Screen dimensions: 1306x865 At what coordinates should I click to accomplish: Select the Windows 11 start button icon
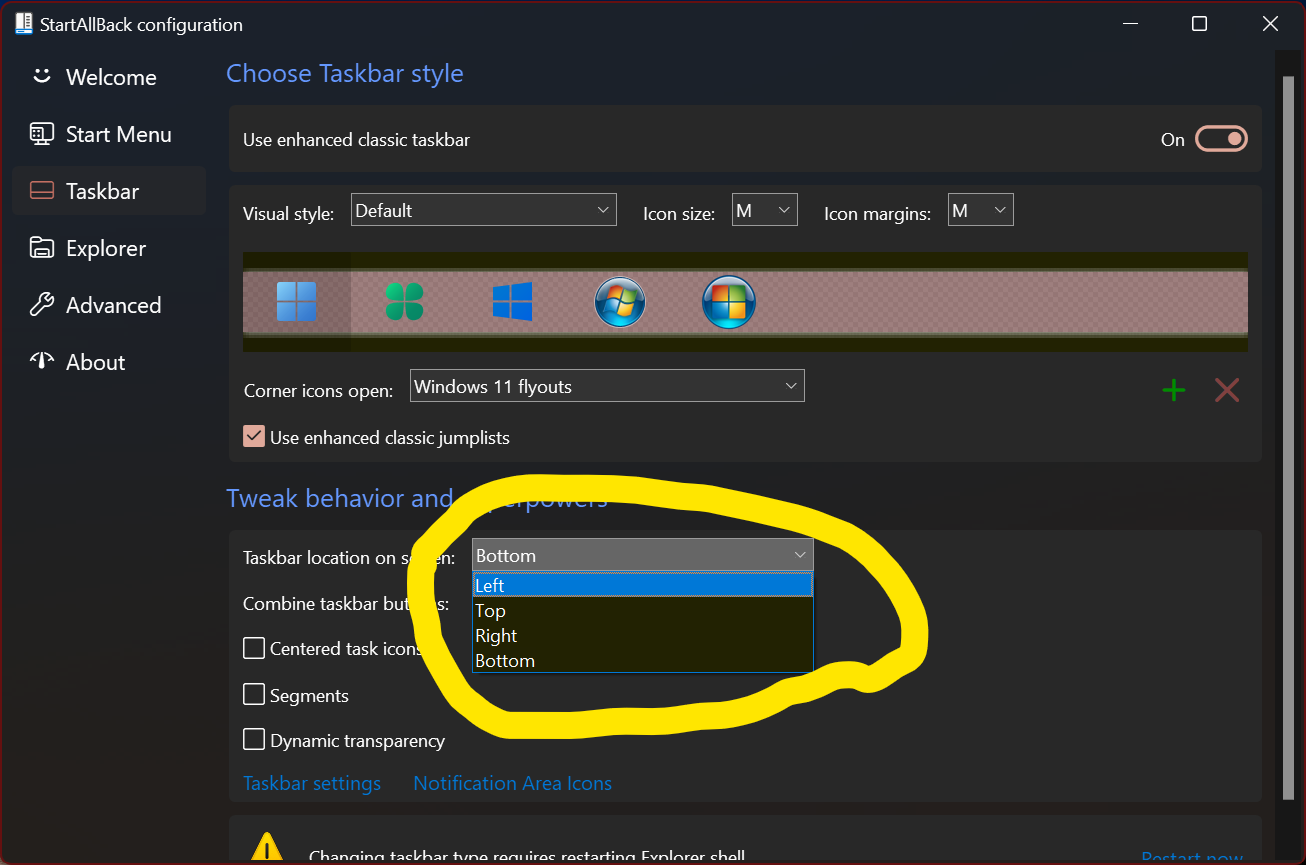(x=296, y=301)
